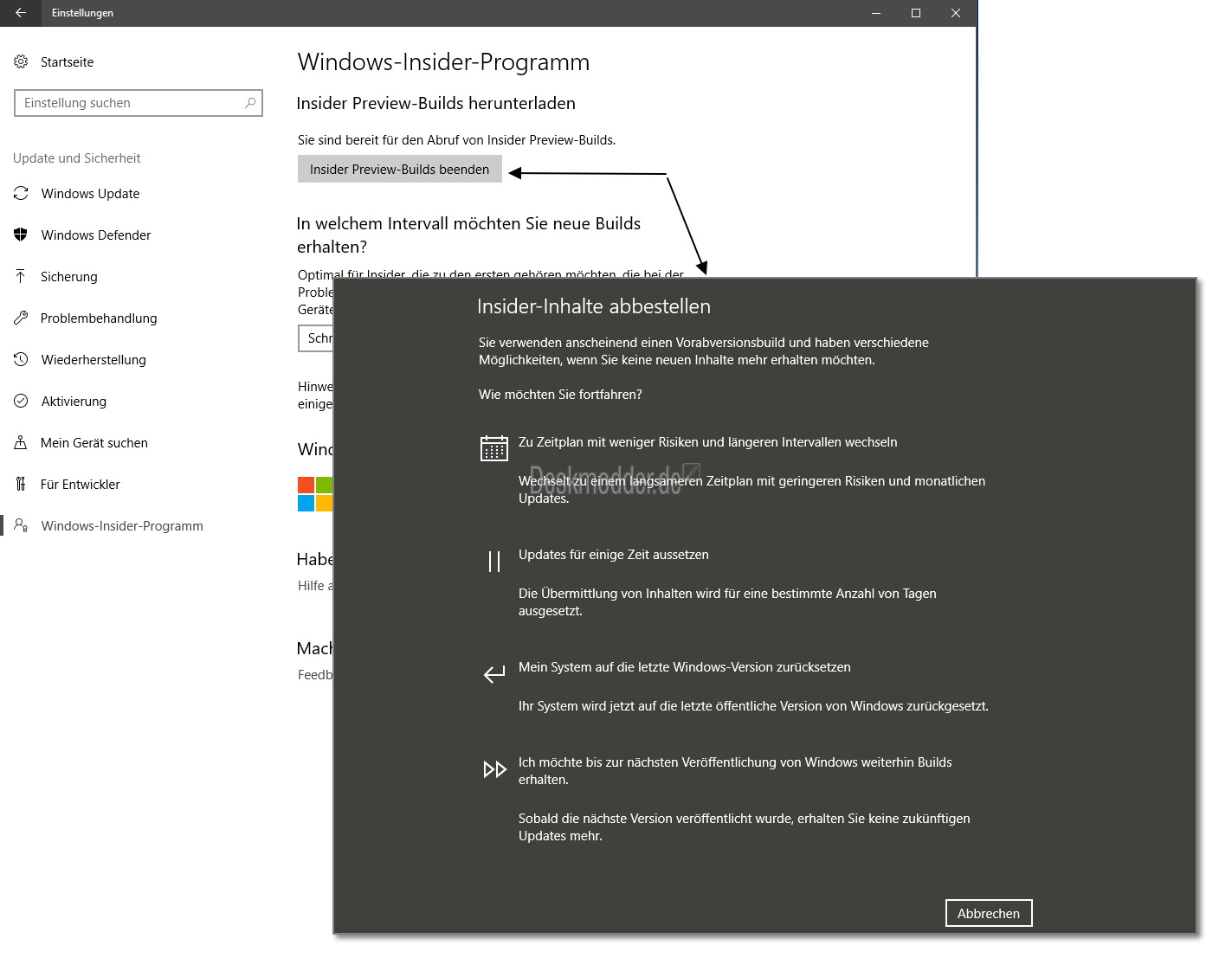The width and height of the screenshot is (1232, 958).
Task: Open the interval dropdown partly hidden behind dialog
Action: click(316, 338)
